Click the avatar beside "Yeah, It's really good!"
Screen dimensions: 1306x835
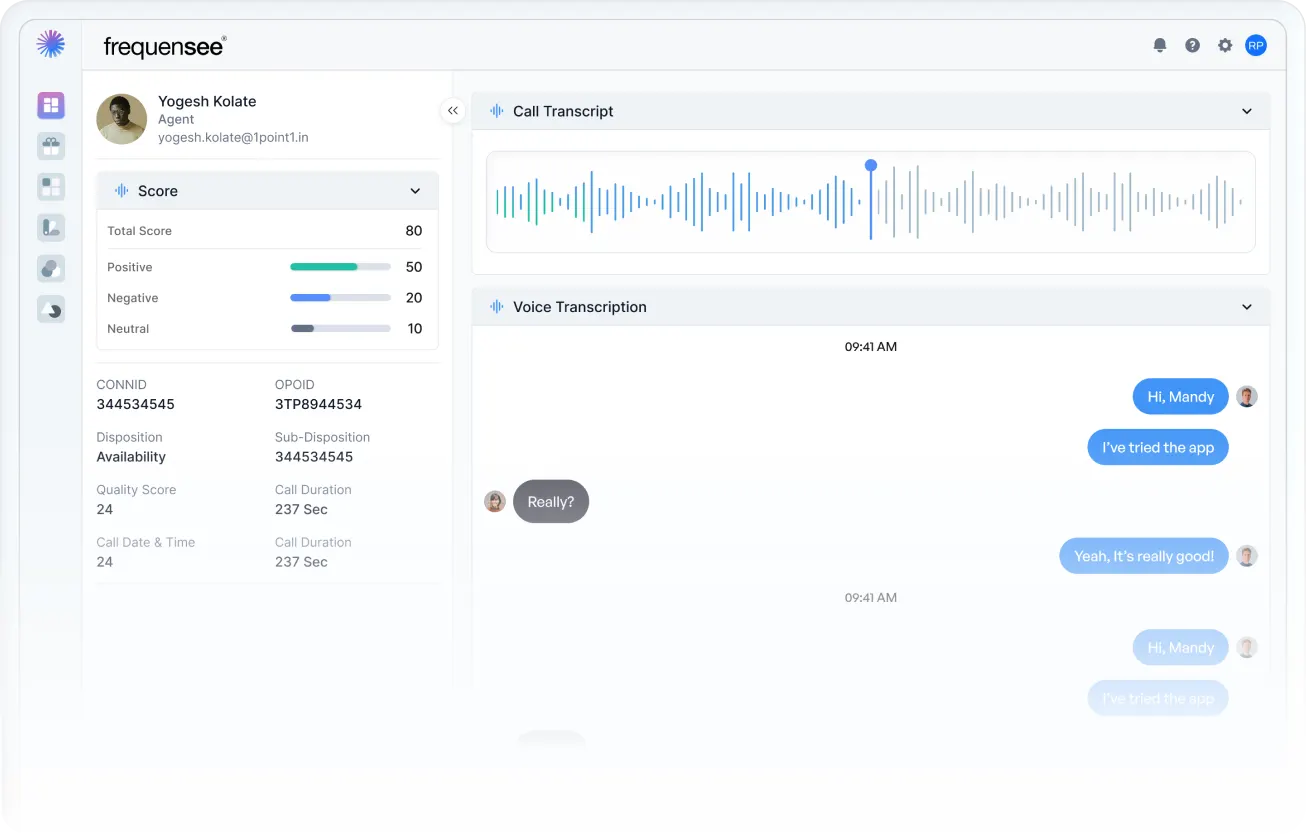click(x=1247, y=556)
